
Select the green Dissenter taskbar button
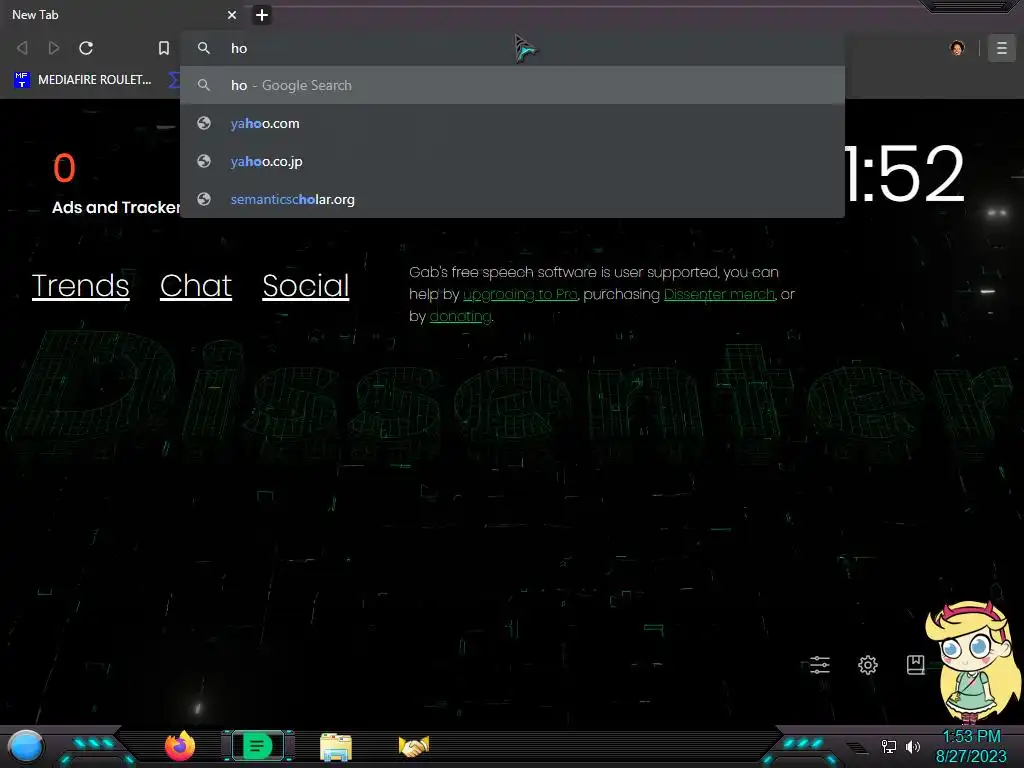click(x=257, y=746)
